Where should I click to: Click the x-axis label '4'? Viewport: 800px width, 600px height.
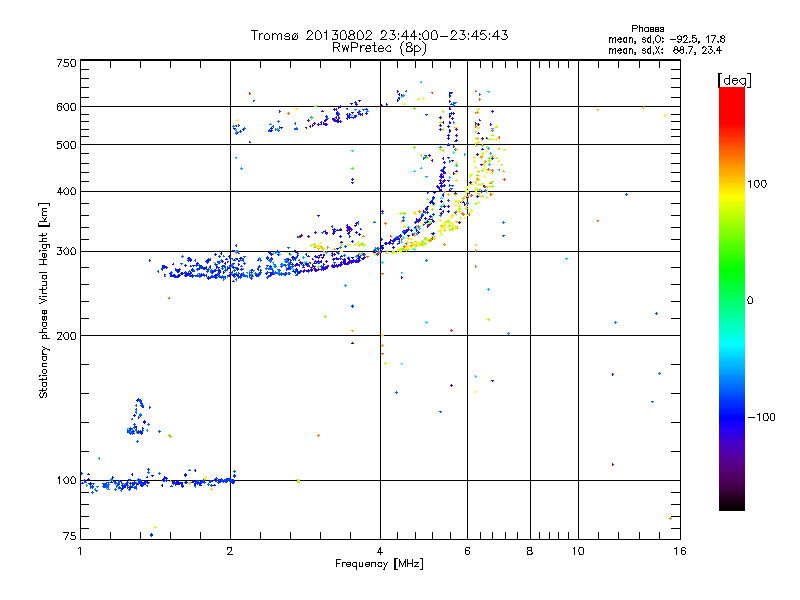click(380, 551)
